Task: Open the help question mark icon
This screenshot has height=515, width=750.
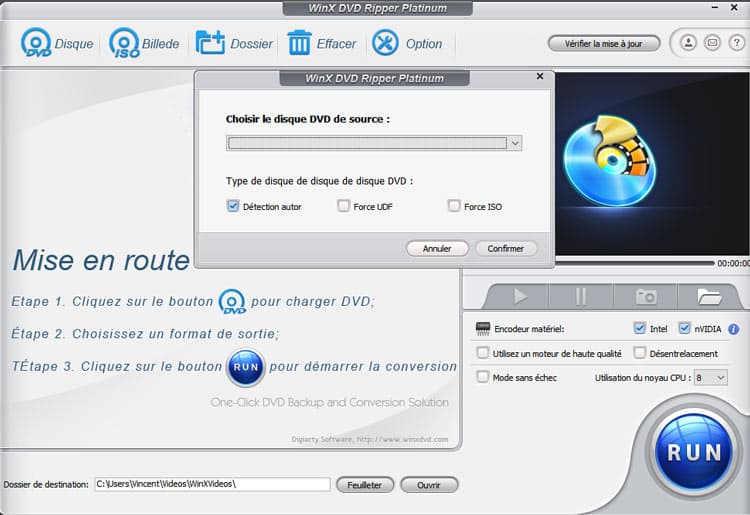Action: pos(737,43)
